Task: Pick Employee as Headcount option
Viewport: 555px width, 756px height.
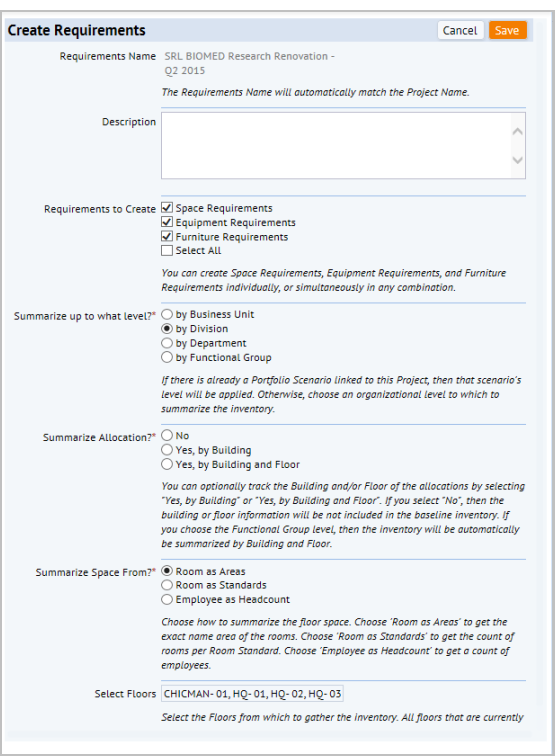Action: pos(167,599)
